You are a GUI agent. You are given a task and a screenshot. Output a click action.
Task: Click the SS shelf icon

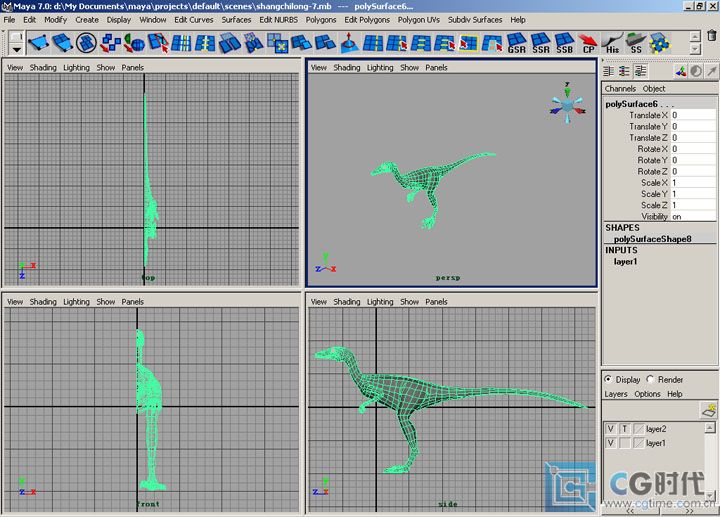pyautogui.click(x=636, y=43)
